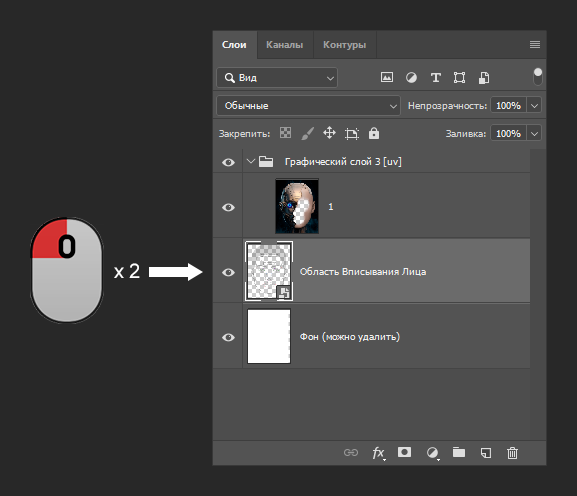Delete layer with trash icon

512,453
